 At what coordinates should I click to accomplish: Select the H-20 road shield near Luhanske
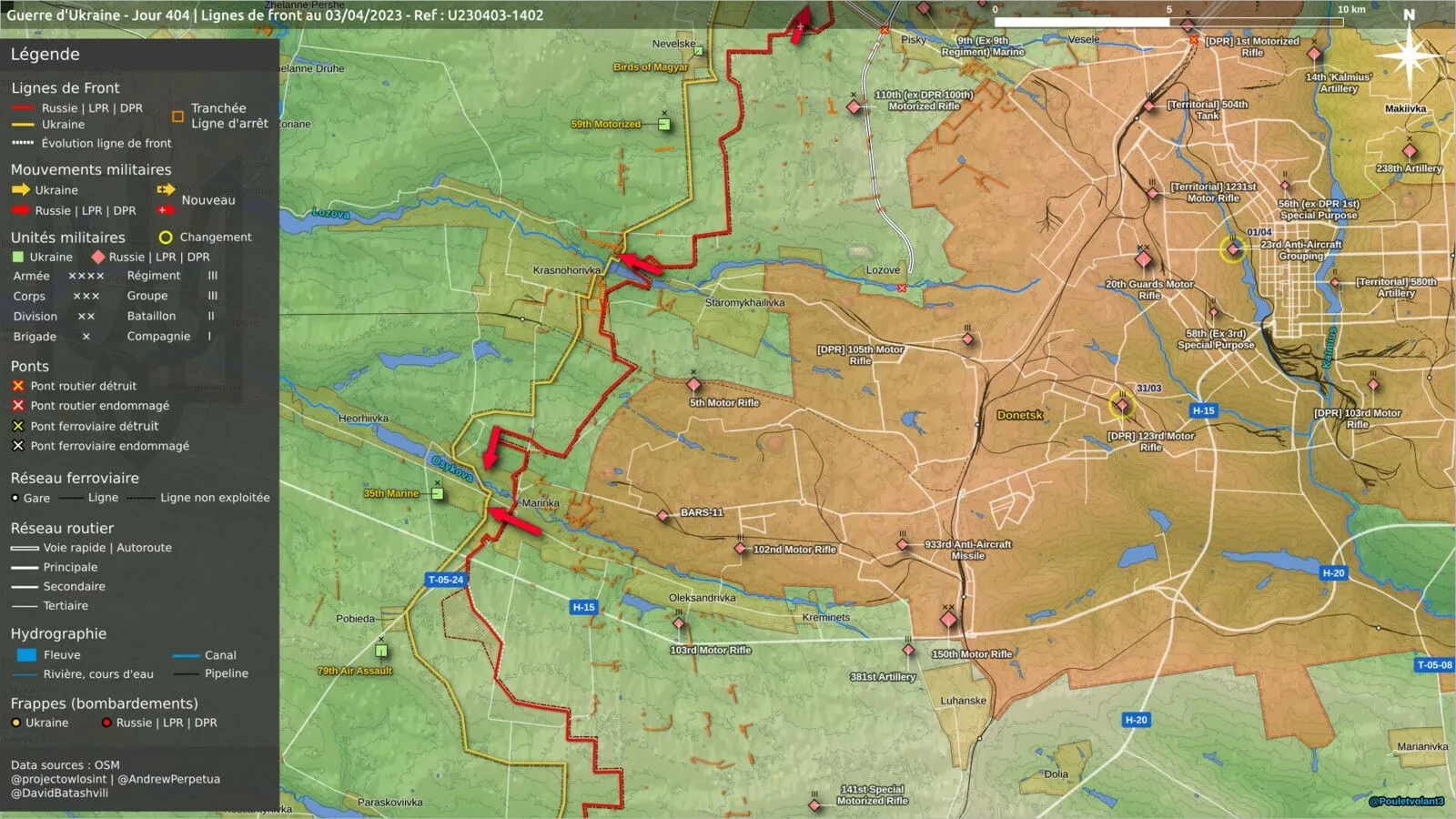coord(1136,720)
